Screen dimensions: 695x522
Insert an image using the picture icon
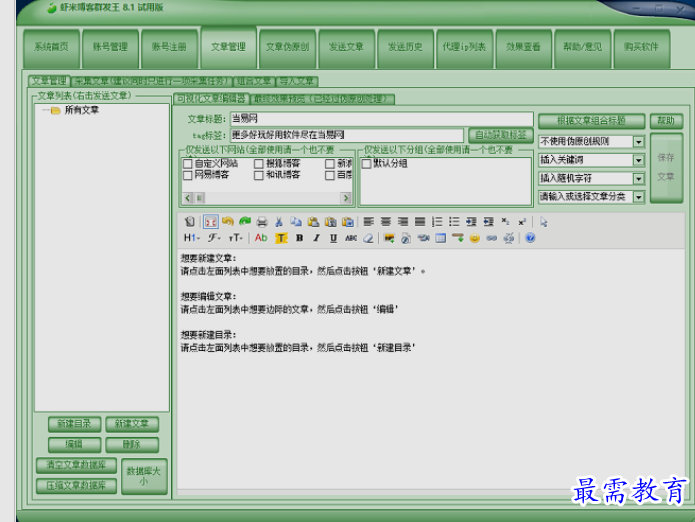tap(389, 238)
